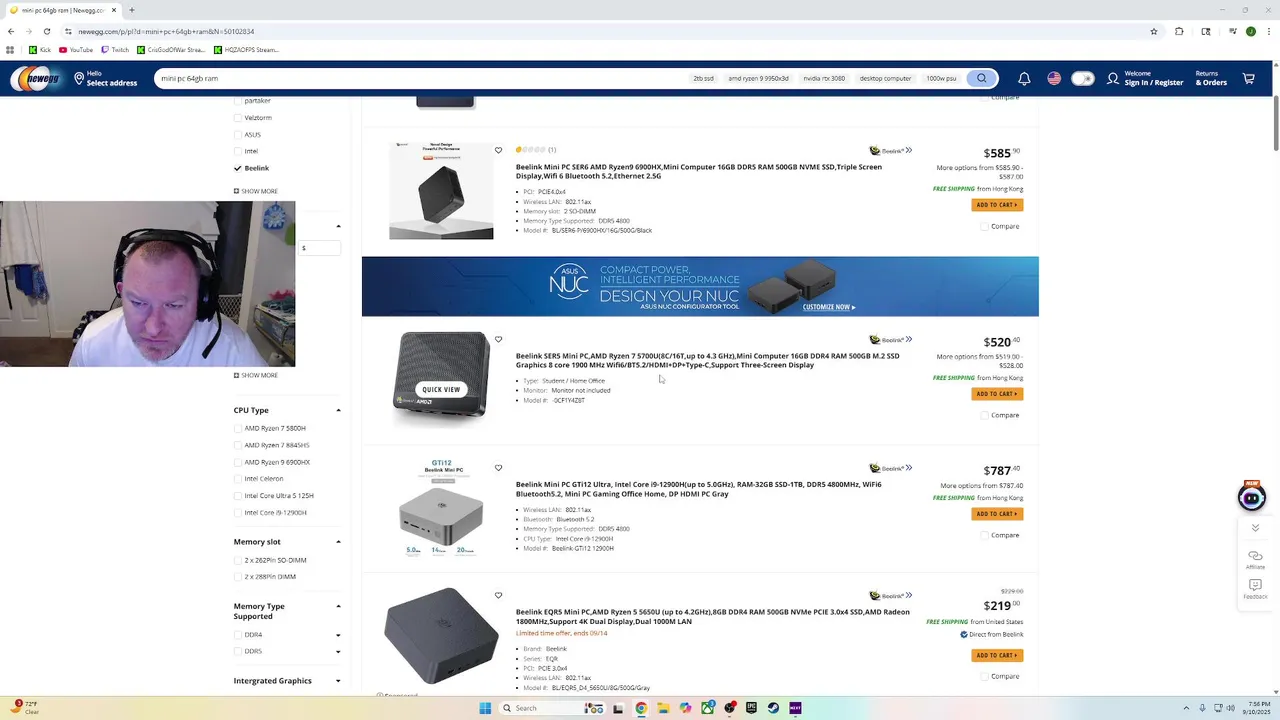Viewport: 1280px width, 720px height.
Task: Open the shopping cart icon
Action: (x=1248, y=78)
